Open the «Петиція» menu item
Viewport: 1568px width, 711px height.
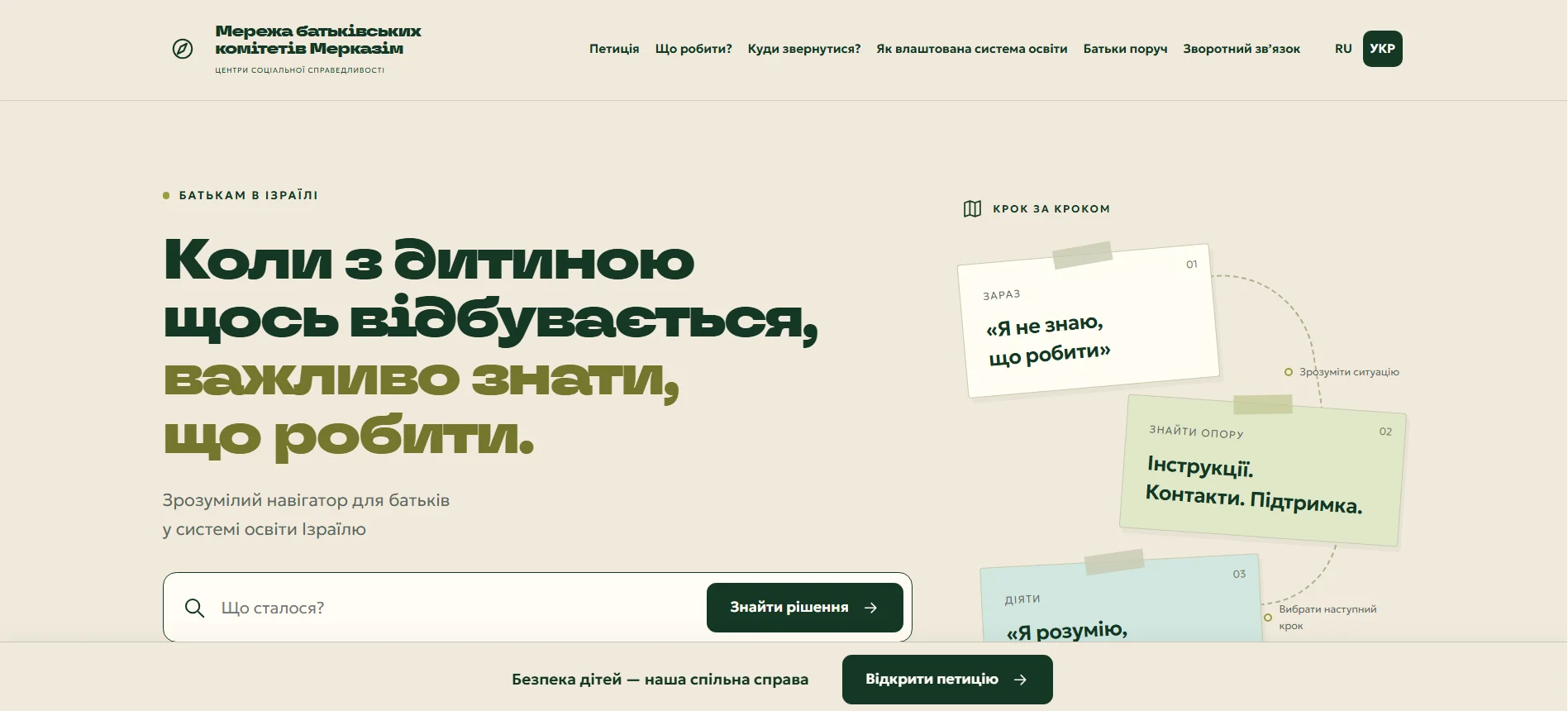click(x=614, y=49)
